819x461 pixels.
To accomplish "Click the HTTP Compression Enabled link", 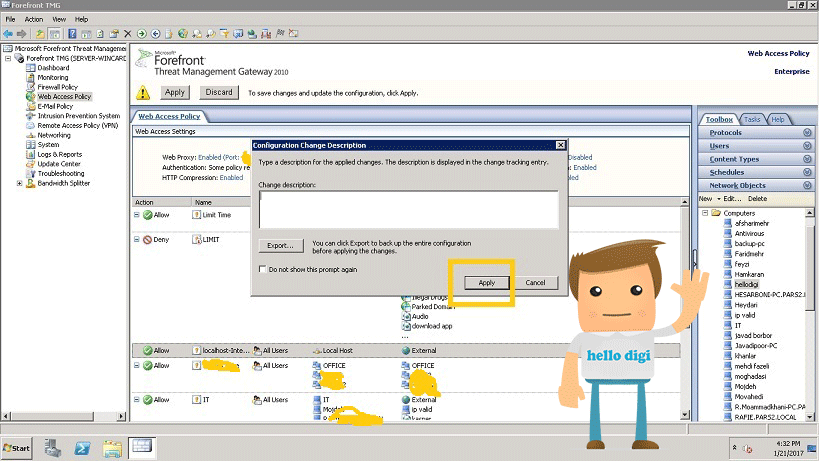I will (231, 178).
